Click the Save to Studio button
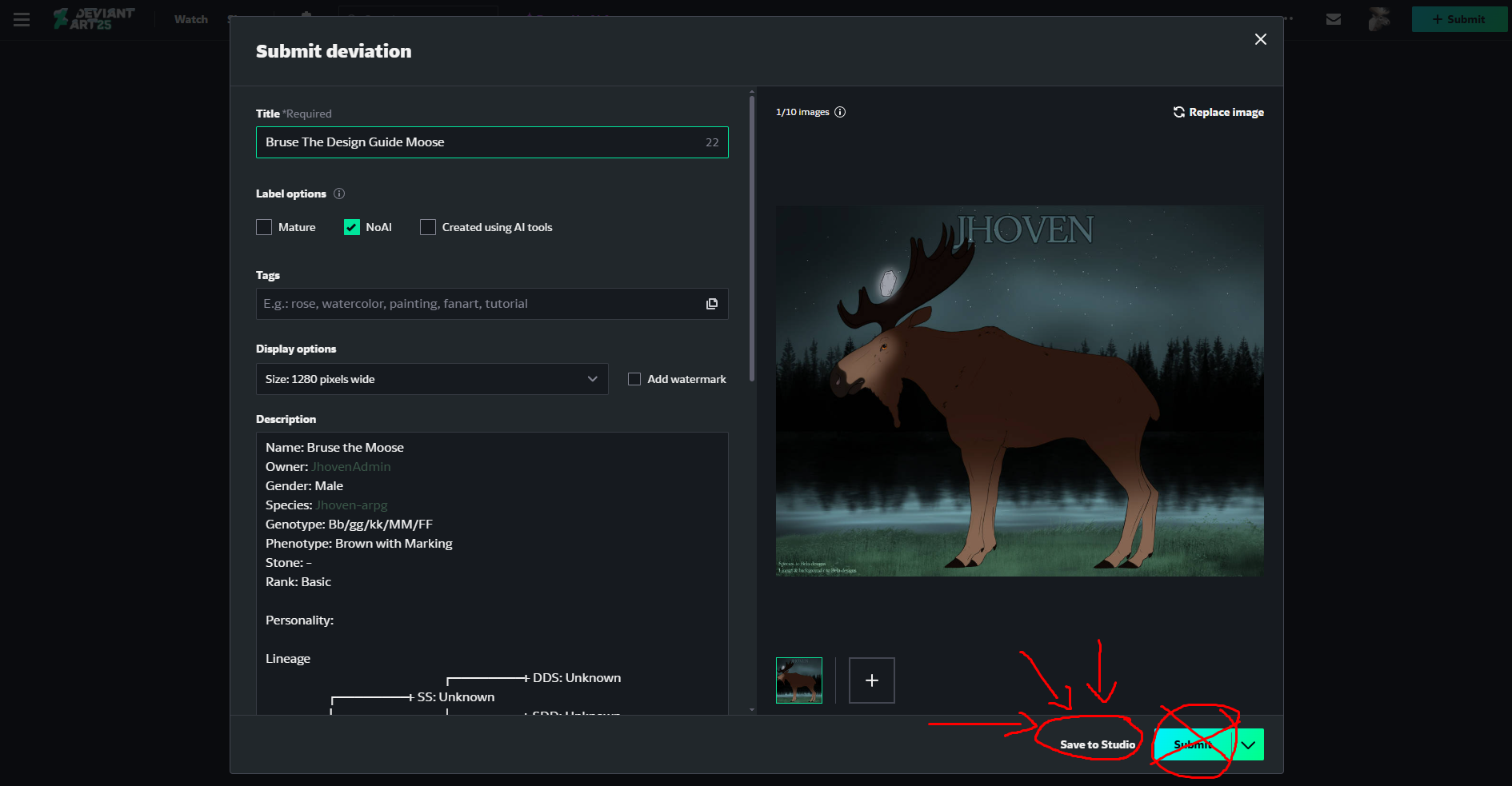This screenshot has width=1512, height=786. click(x=1097, y=744)
